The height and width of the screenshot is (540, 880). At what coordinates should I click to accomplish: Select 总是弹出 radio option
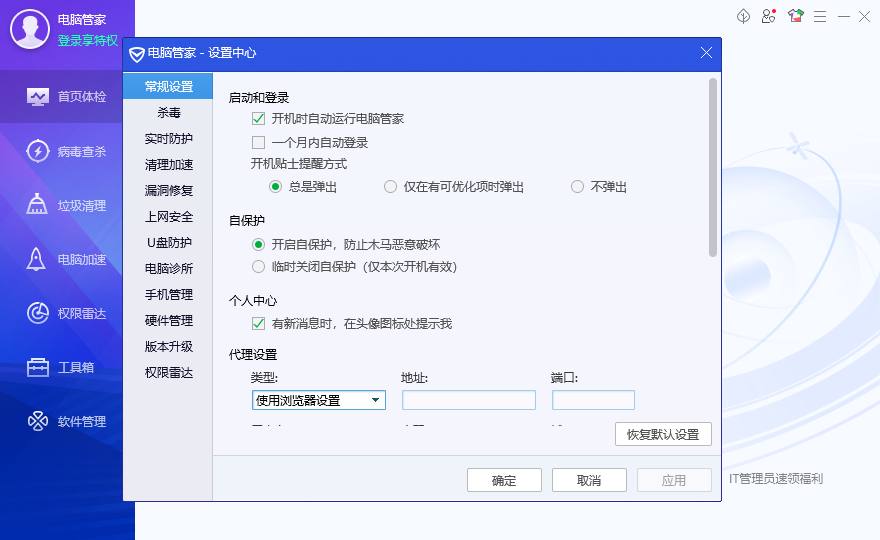[275, 186]
